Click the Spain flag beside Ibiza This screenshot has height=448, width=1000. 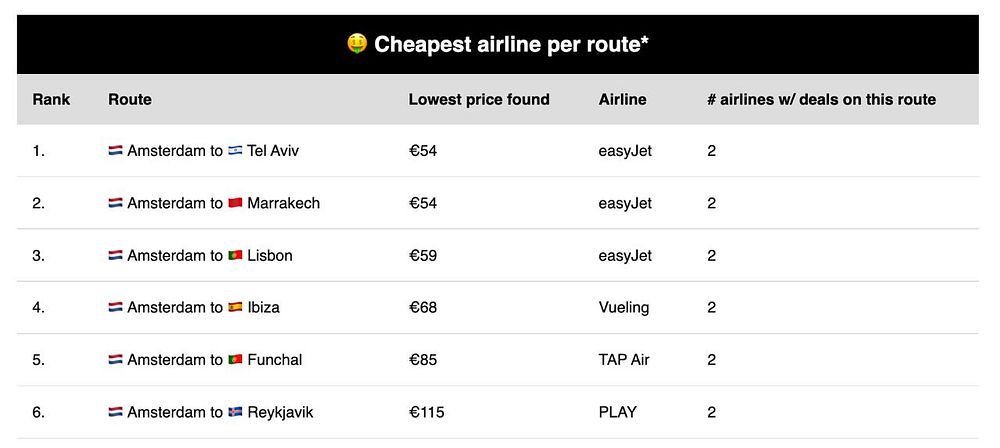point(235,307)
